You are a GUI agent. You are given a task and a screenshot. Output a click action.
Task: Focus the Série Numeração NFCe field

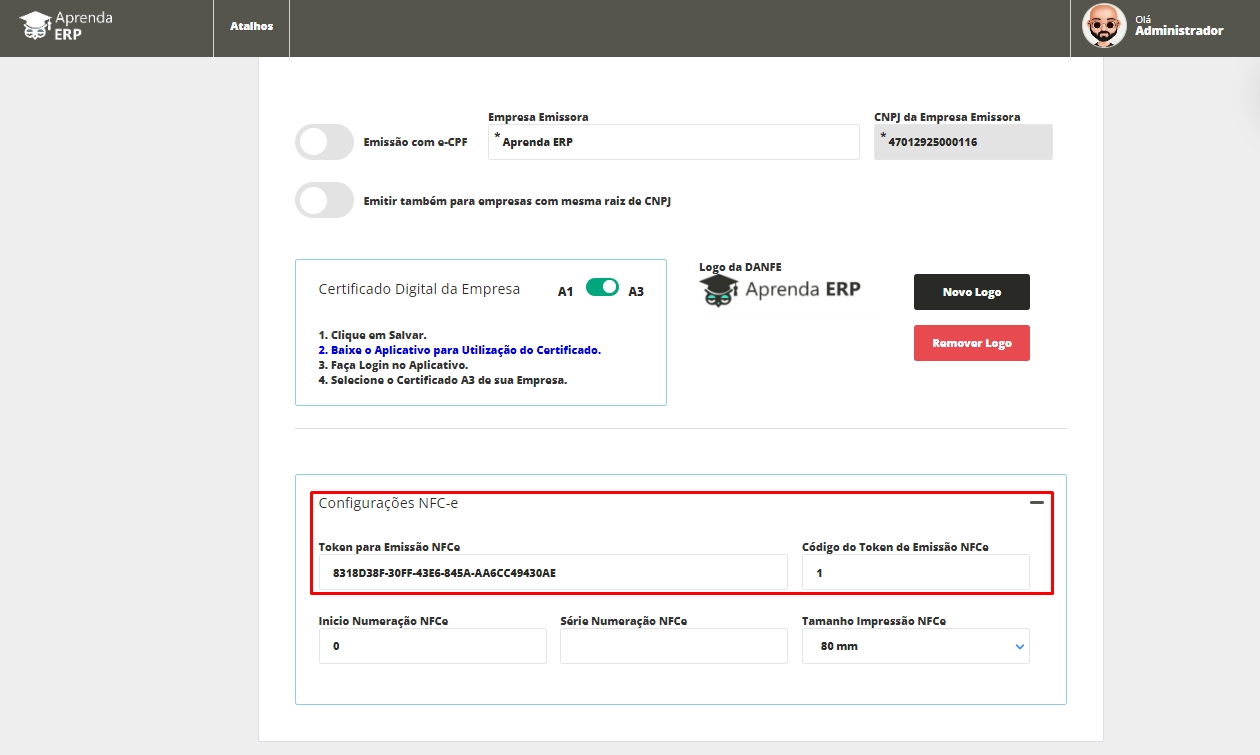[x=673, y=646]
